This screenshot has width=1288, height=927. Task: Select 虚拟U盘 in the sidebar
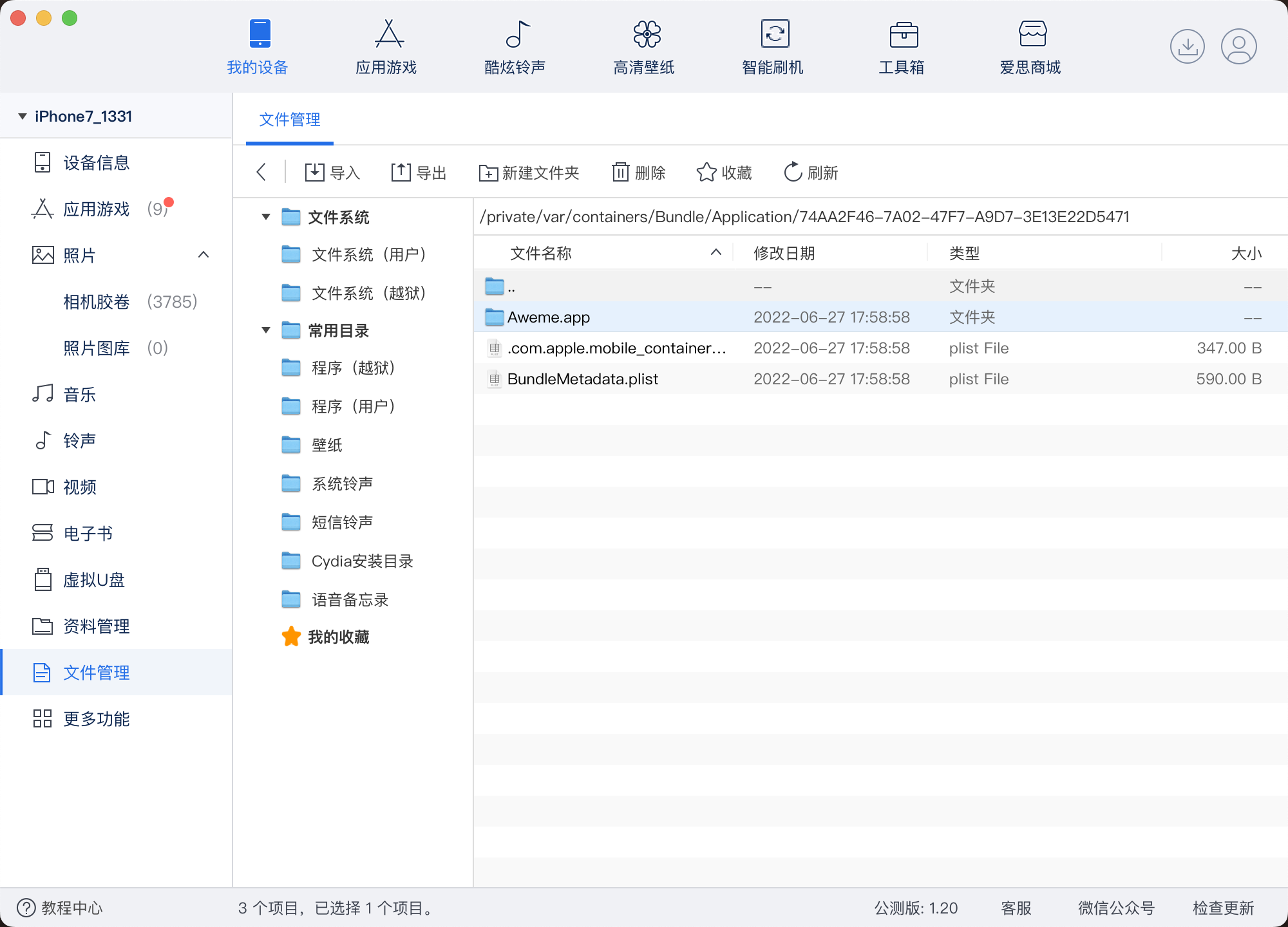(x=116, y=579)
